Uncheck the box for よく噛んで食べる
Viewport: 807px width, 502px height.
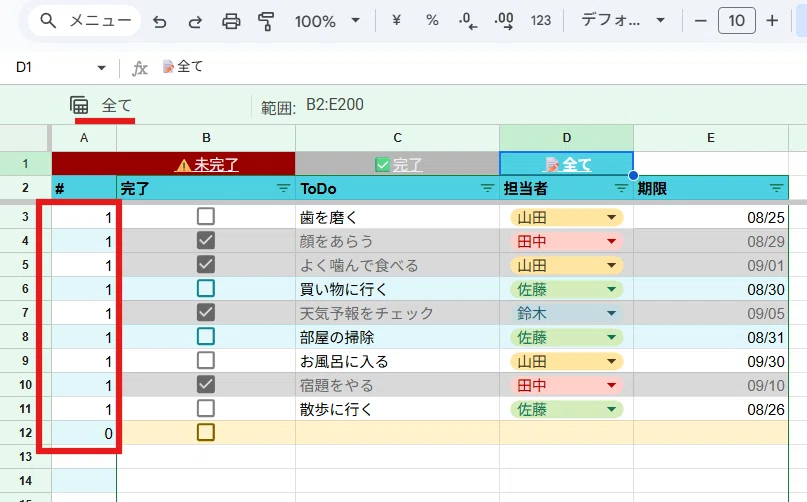(x=206, y=265)
